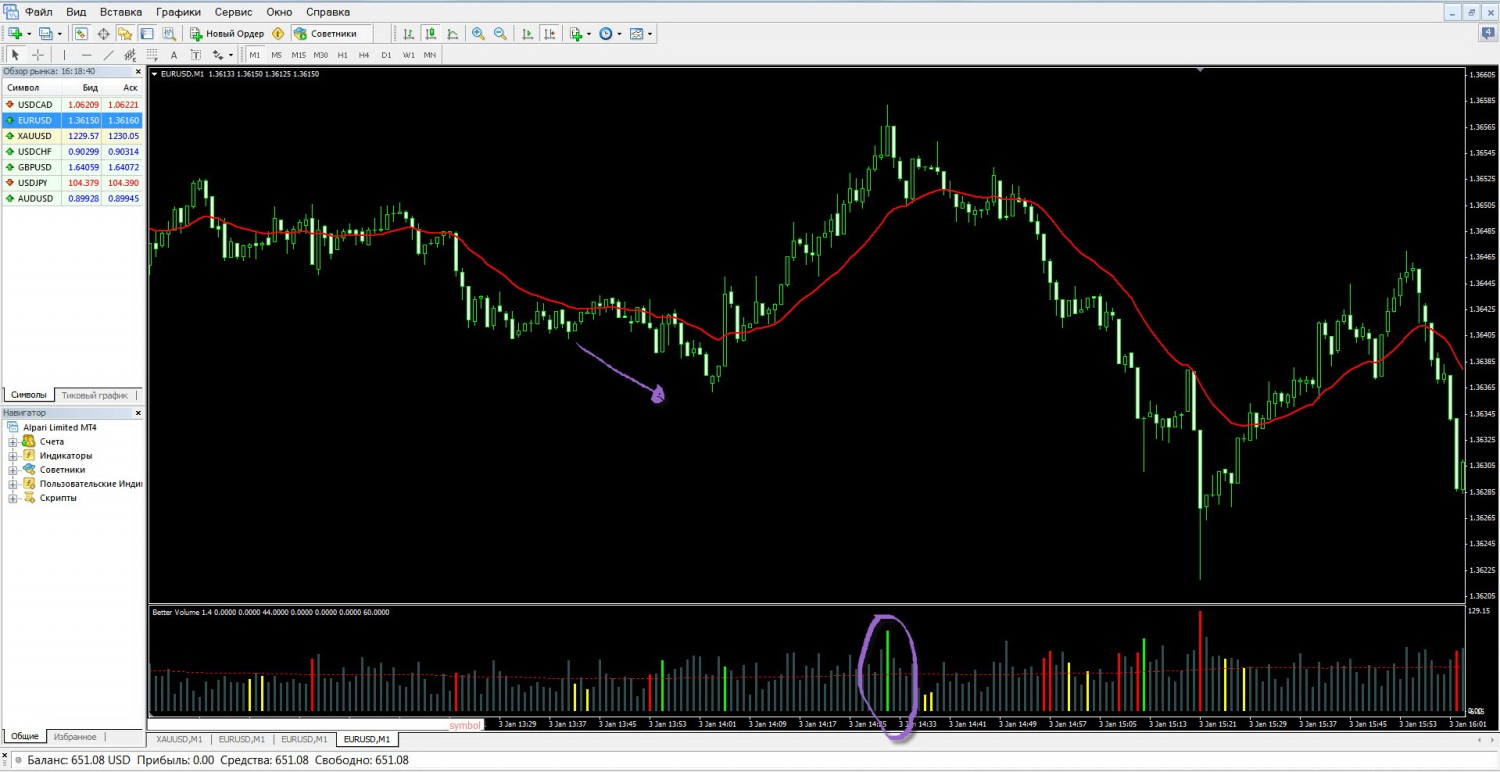Open the New Chart dropdown arrow

(x=29, y=34)
